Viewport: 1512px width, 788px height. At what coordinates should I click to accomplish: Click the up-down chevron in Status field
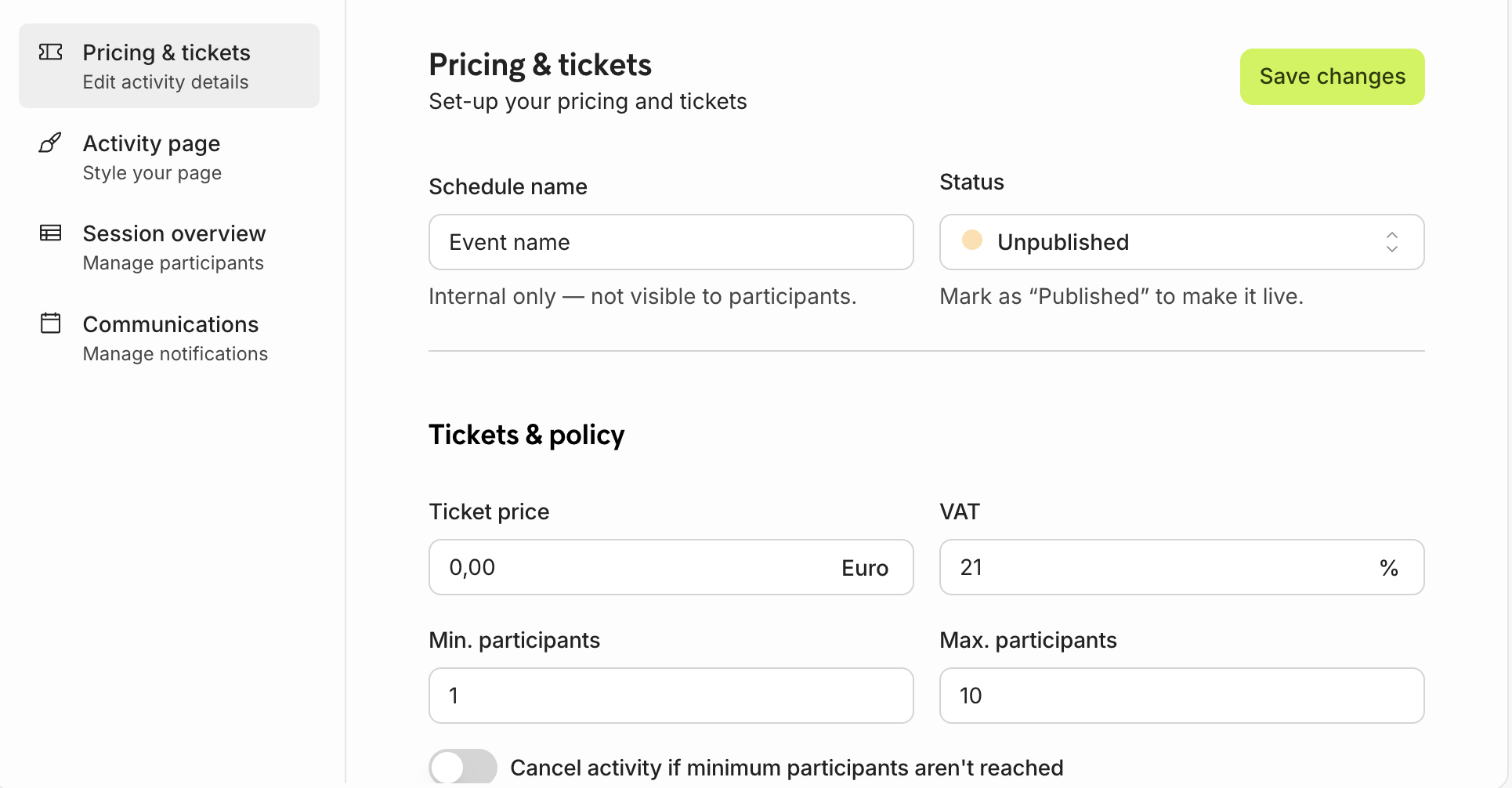pyautogui.click(x=1392, y=242)
